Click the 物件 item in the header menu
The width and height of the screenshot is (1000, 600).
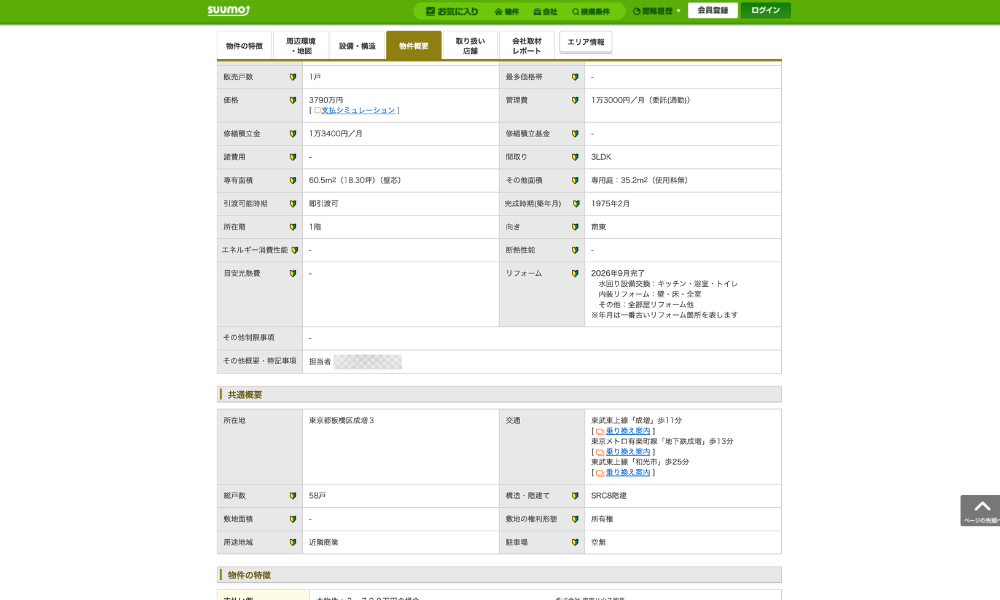tap(507, 11)
